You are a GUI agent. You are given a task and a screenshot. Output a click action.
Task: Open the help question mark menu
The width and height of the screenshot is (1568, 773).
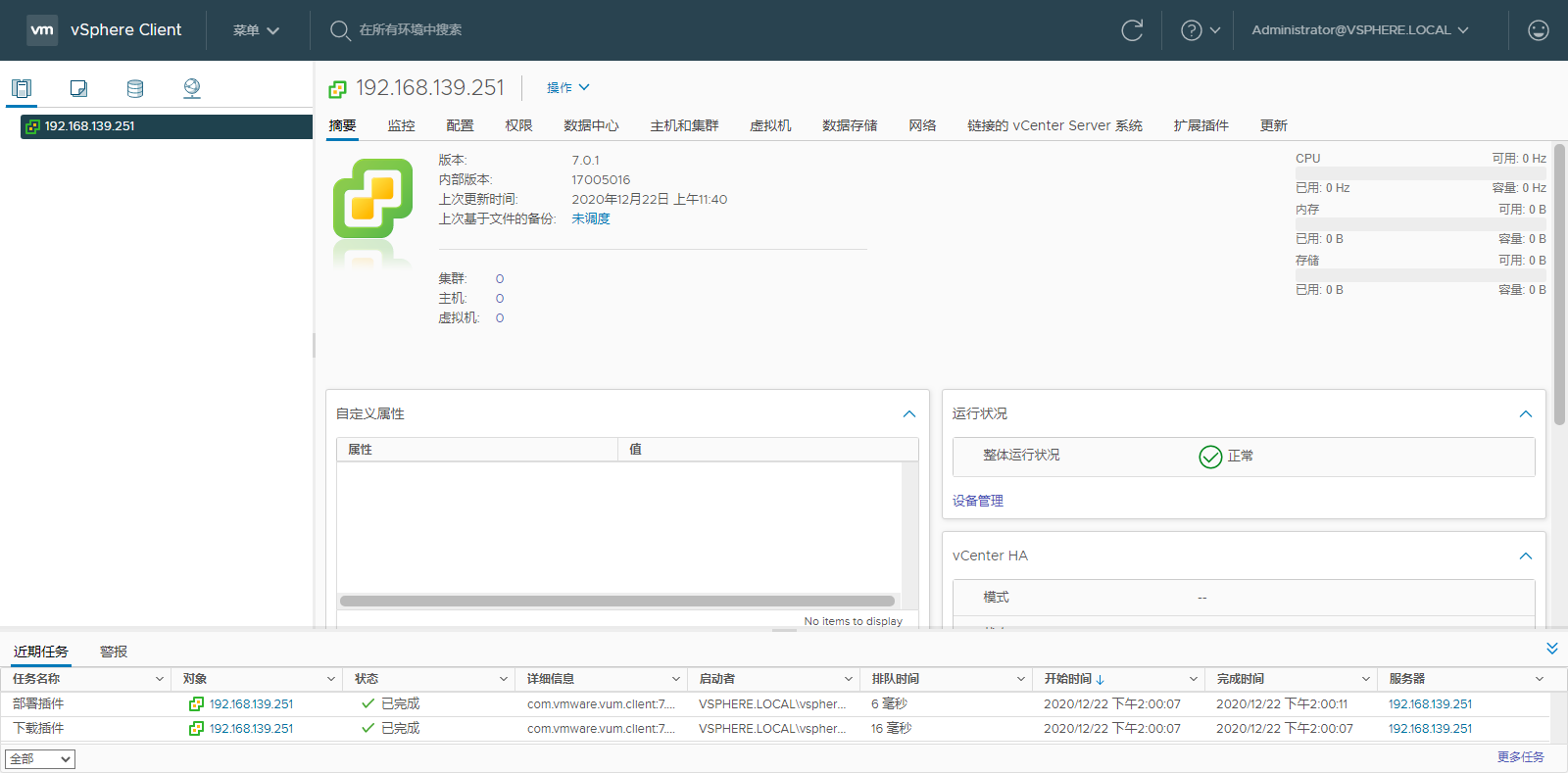(1200, 30)
